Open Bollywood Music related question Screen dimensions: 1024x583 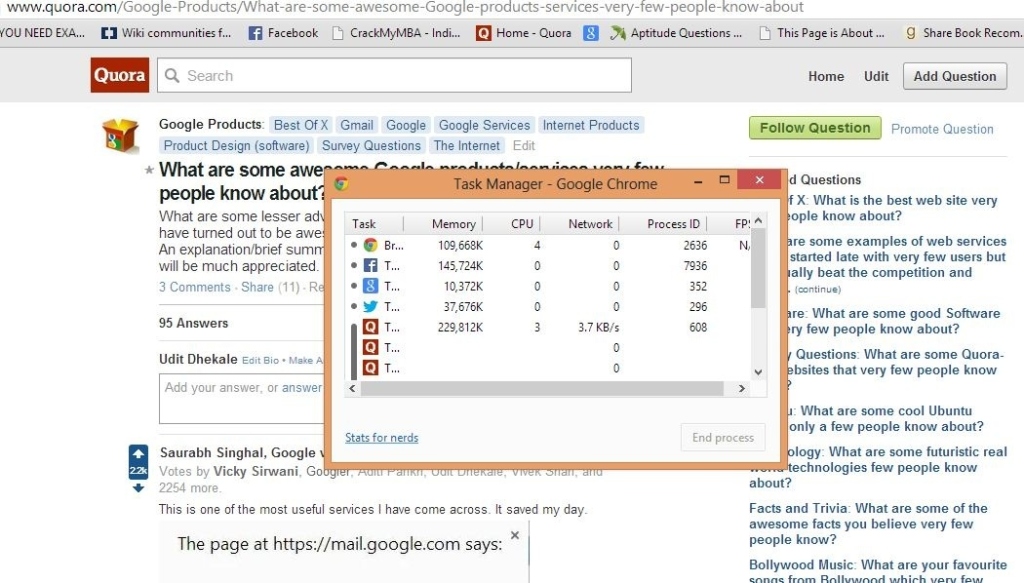tap(878, 571)
